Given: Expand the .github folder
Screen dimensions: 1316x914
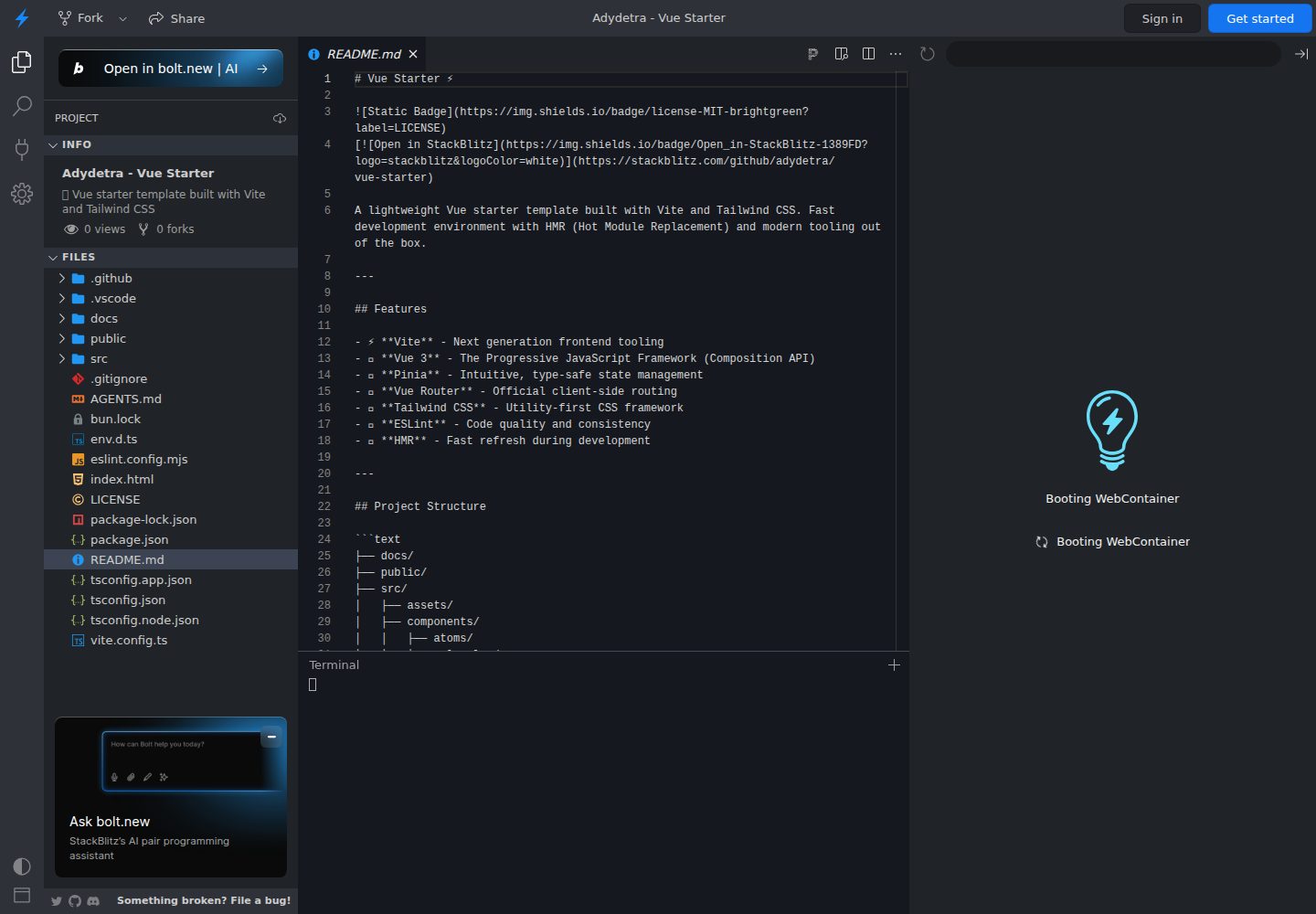Looking at the screenshot, I should coord(171,279).
